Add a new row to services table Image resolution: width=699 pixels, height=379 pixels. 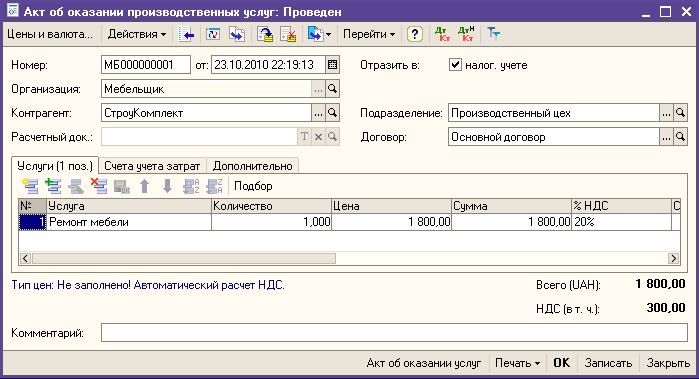[30, 186]
